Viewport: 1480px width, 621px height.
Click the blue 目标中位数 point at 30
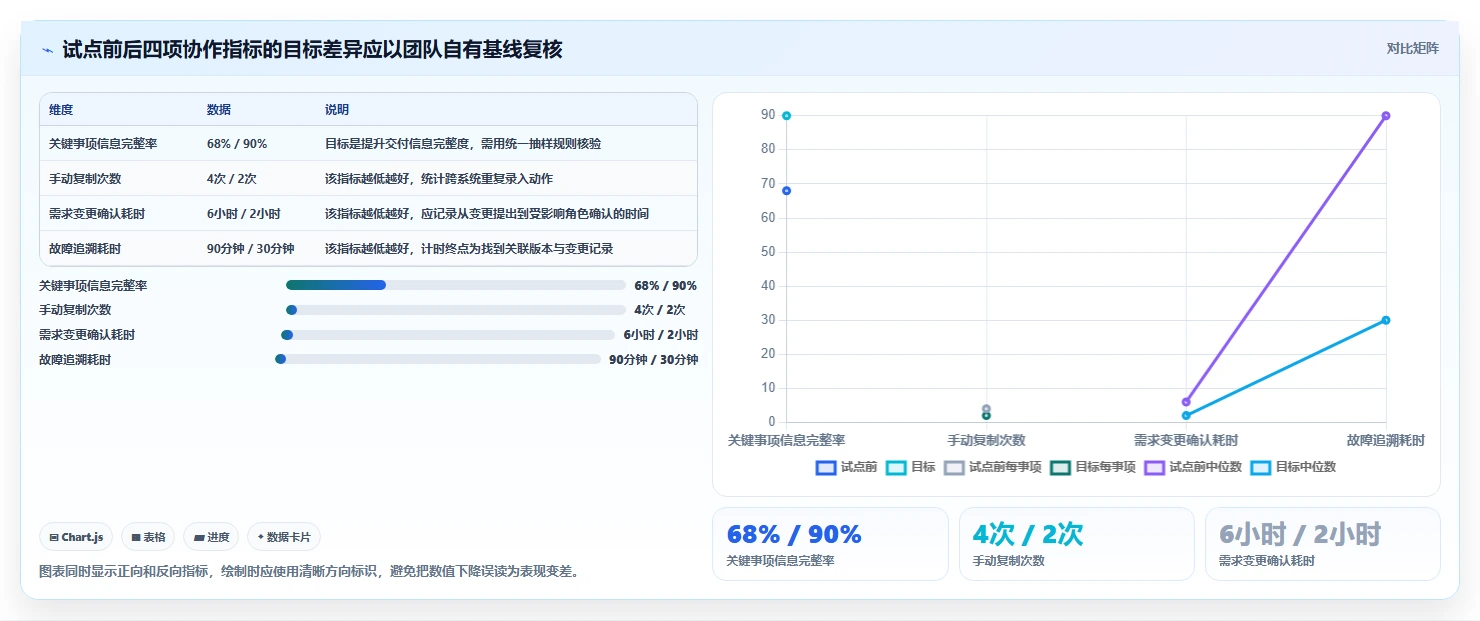(1386, 320)
